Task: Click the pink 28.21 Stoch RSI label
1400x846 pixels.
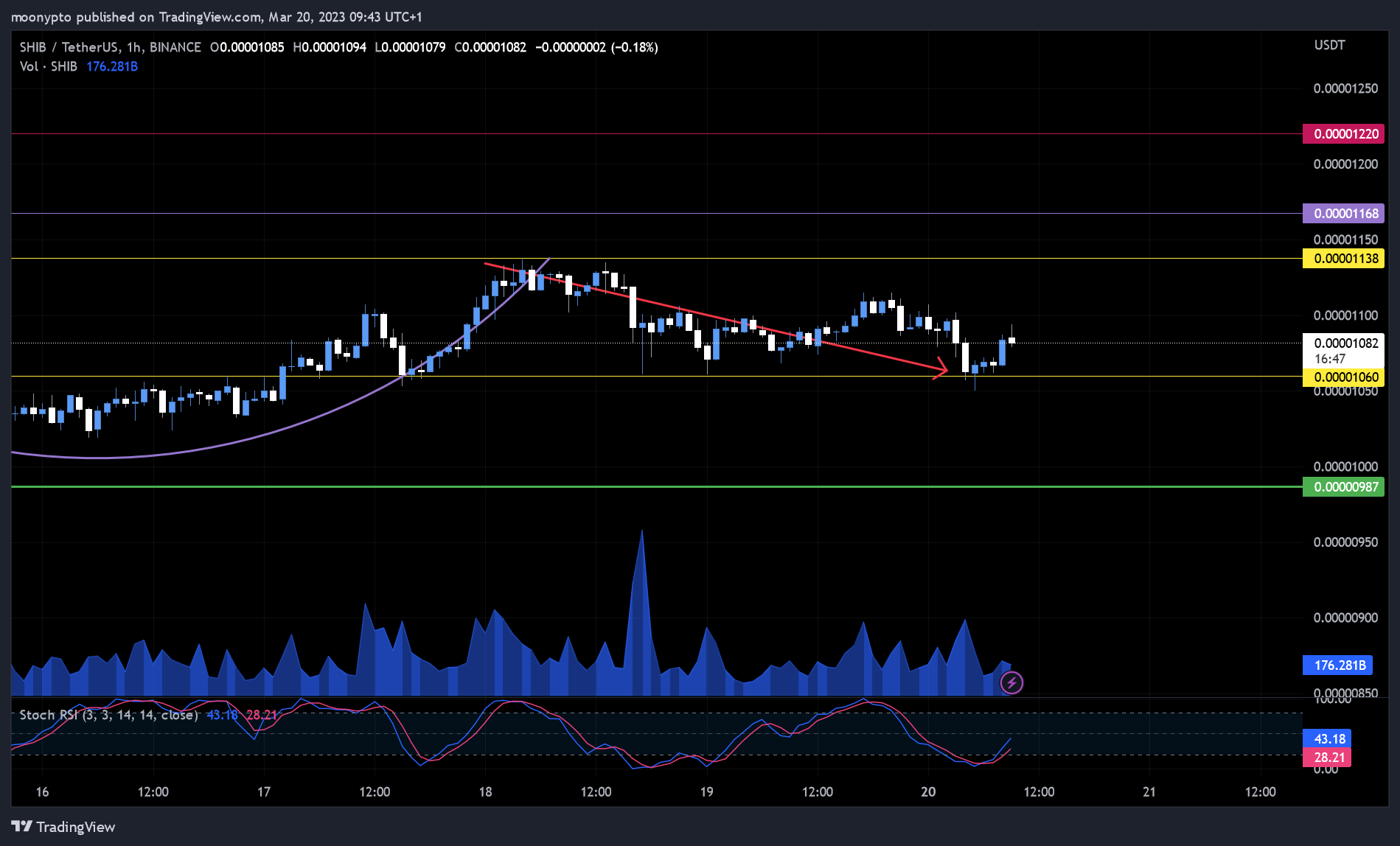Action: click(x=1328, y=758)
